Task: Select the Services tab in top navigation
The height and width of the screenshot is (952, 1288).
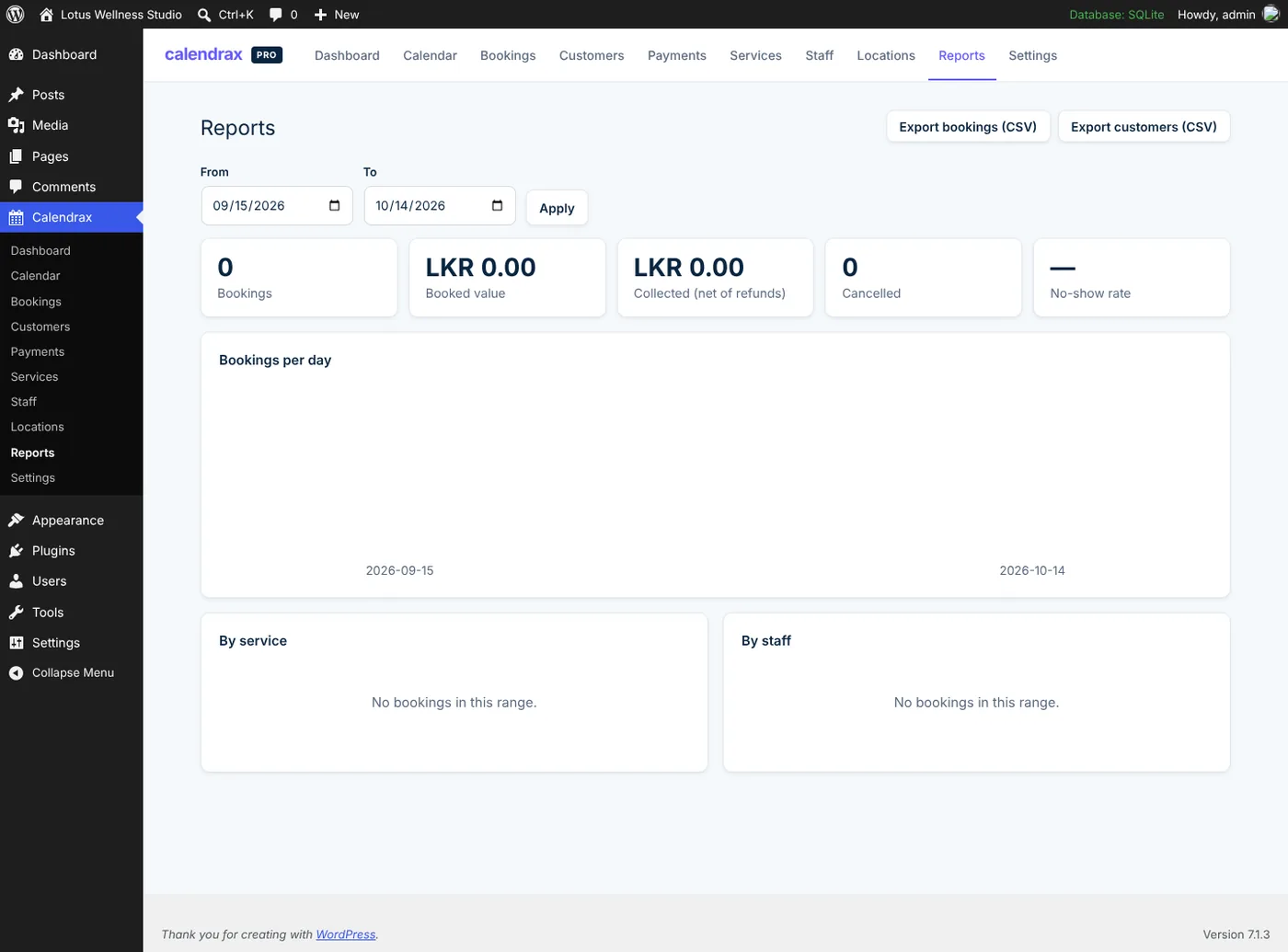Action: (755, 55)
